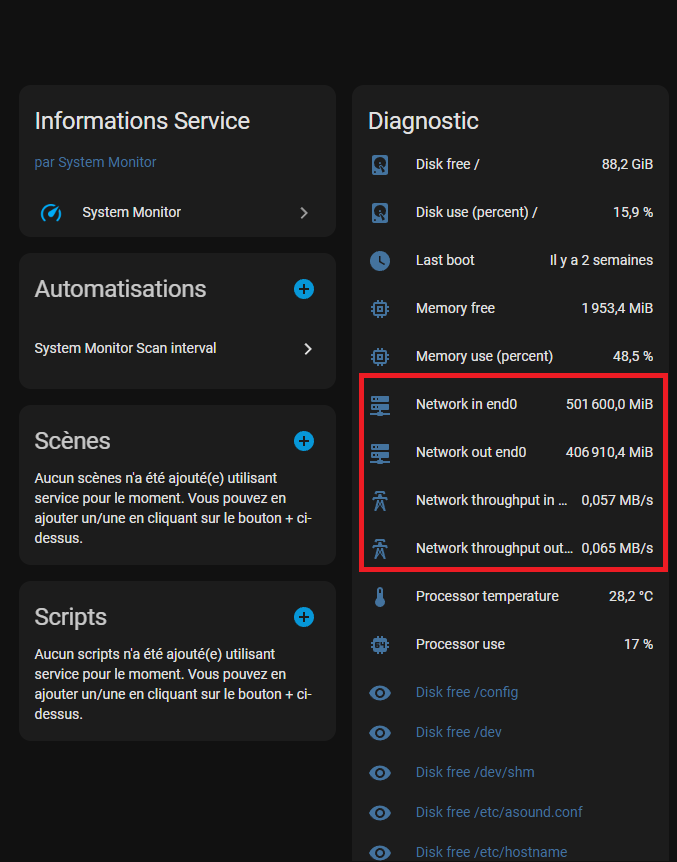677x862 pixels.
Task: Open the System Monitor service entry
Action: point(177,213)
